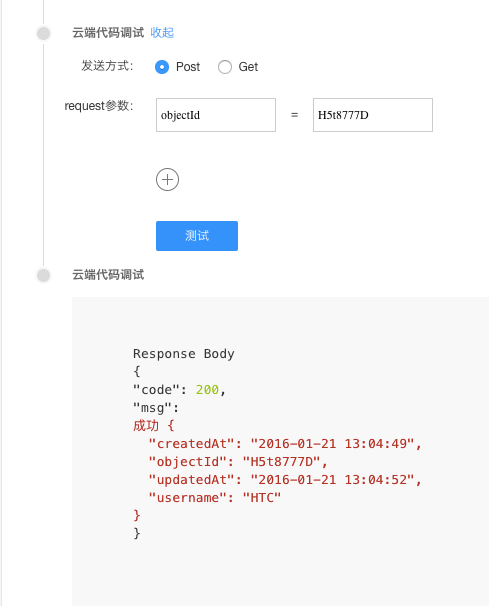Click the "username": "HTC" response line
The width and height of the screenshot is (489, 606).
pyautogui.click(x=215, y=498)
